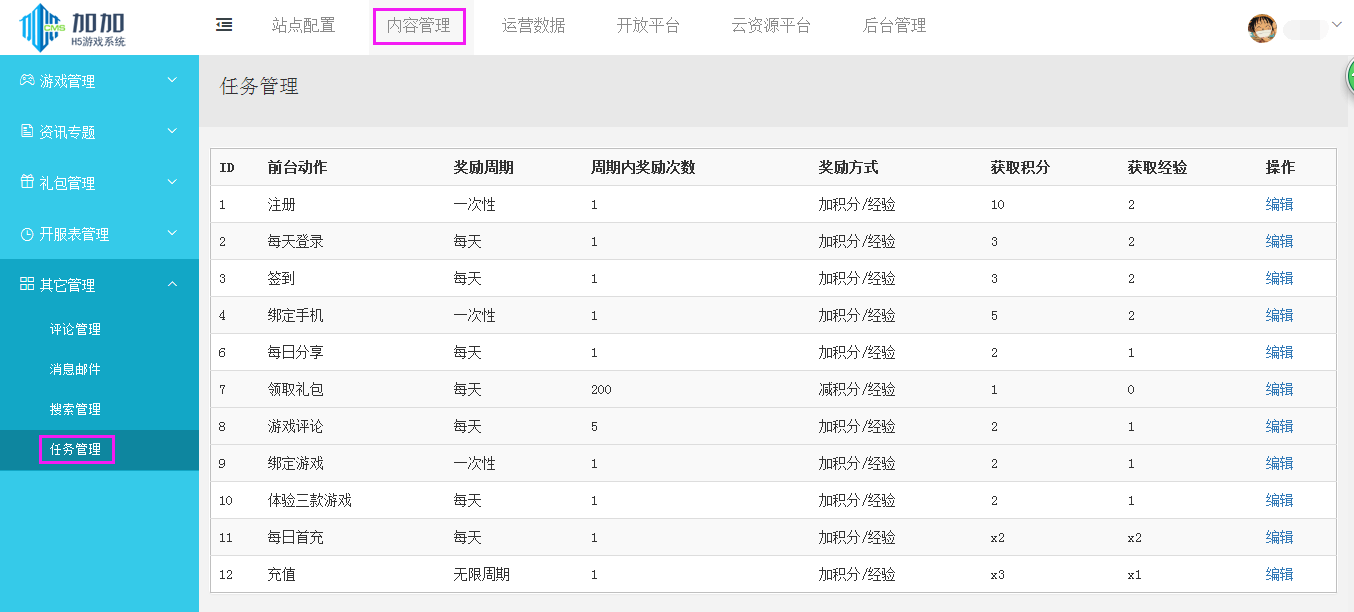Click the sidebar collapse hamburger icon
Viewport: 1354px width, 612px height.
[x=224, y=25]
